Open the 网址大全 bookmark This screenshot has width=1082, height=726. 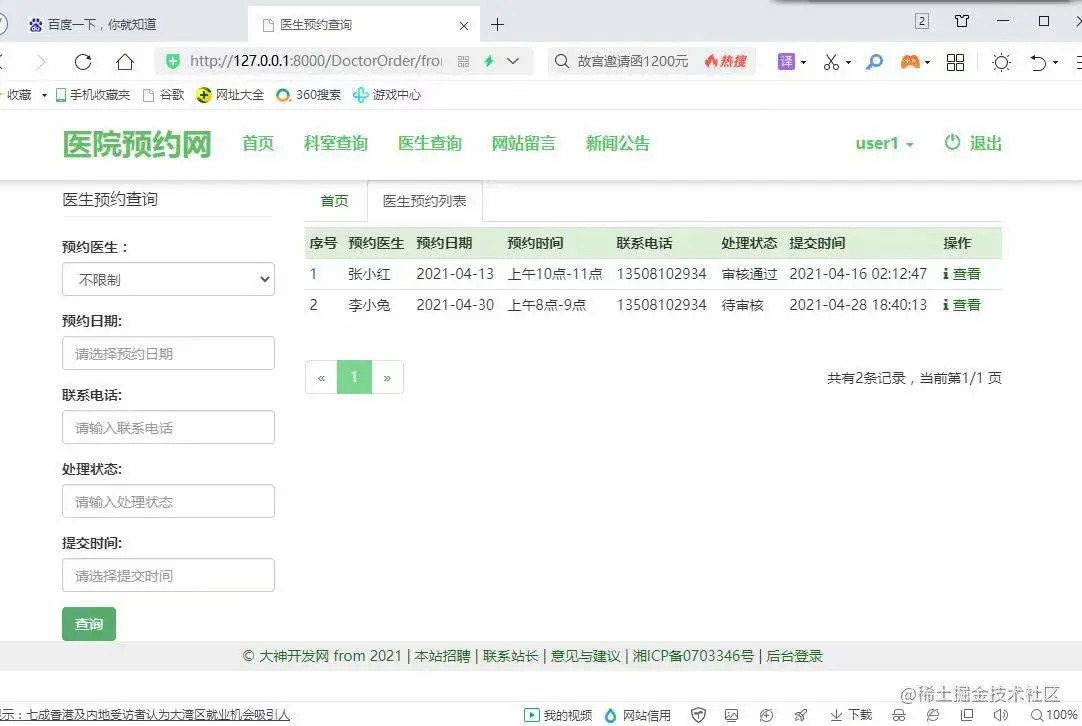(x=230, y=95)
